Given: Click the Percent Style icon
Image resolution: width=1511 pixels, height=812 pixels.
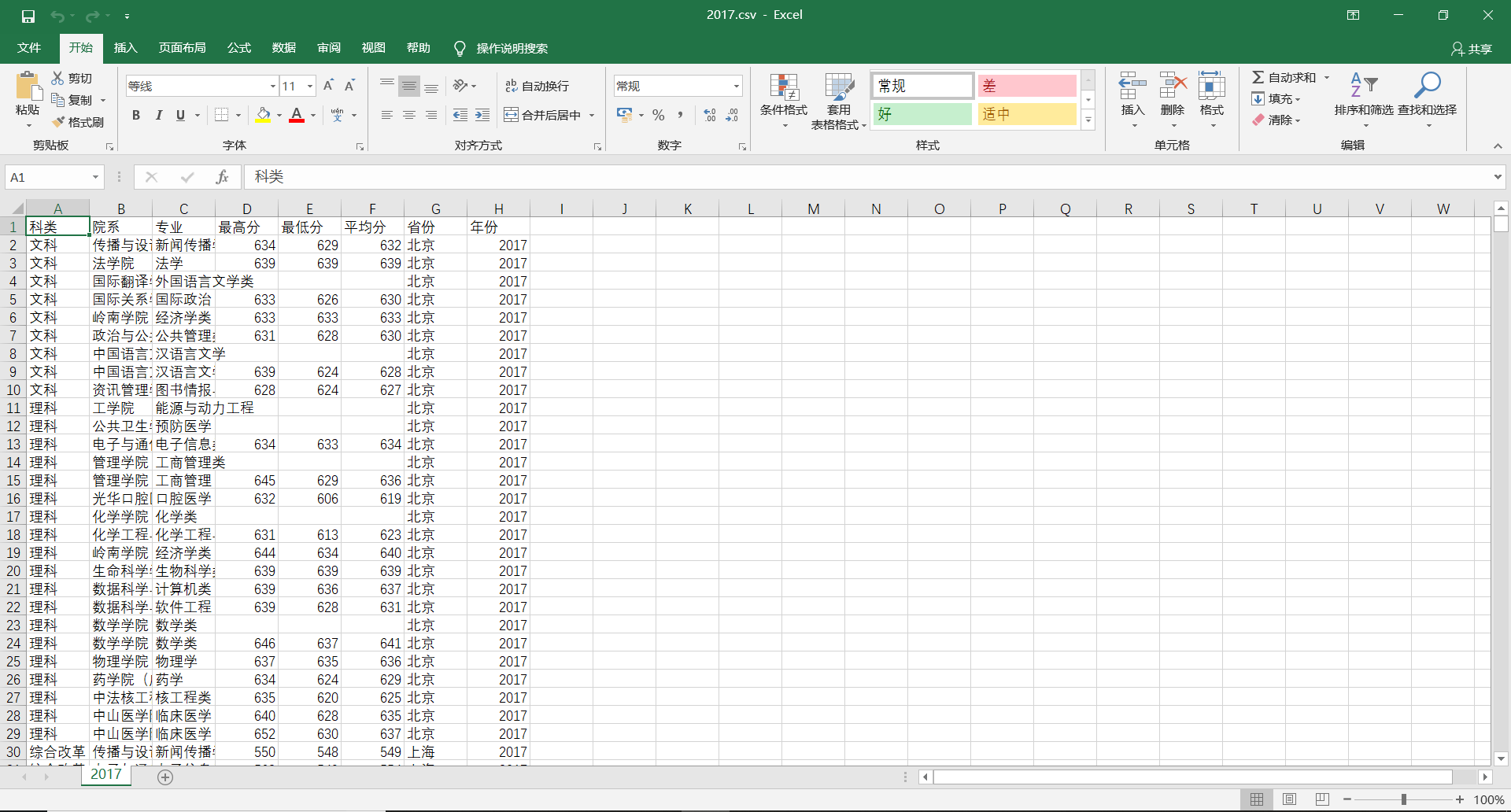Looking at the screenshot, I should pyautogui.click(x=659, y=116).
